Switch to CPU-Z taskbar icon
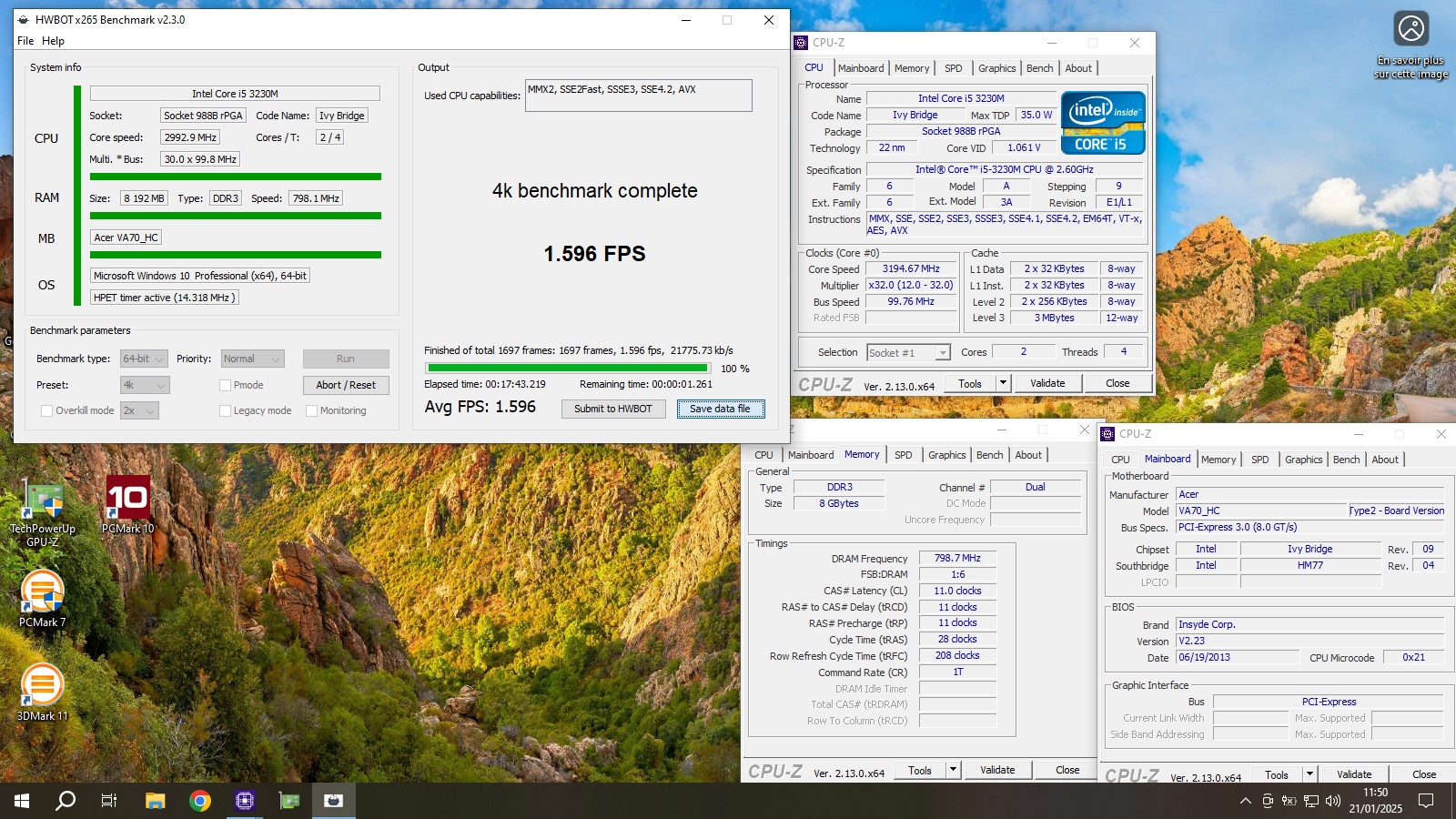This screenshot has height=819, width=1456. (x=244, y=801)
